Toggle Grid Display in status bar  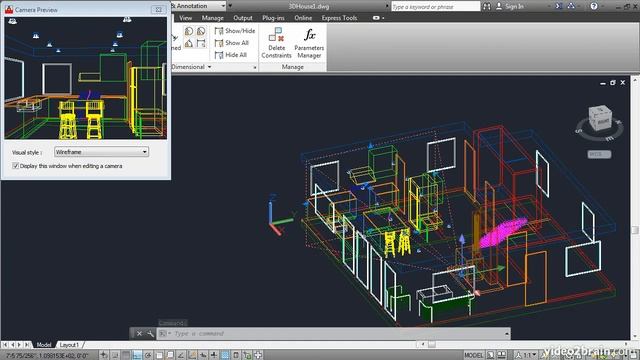126,355
